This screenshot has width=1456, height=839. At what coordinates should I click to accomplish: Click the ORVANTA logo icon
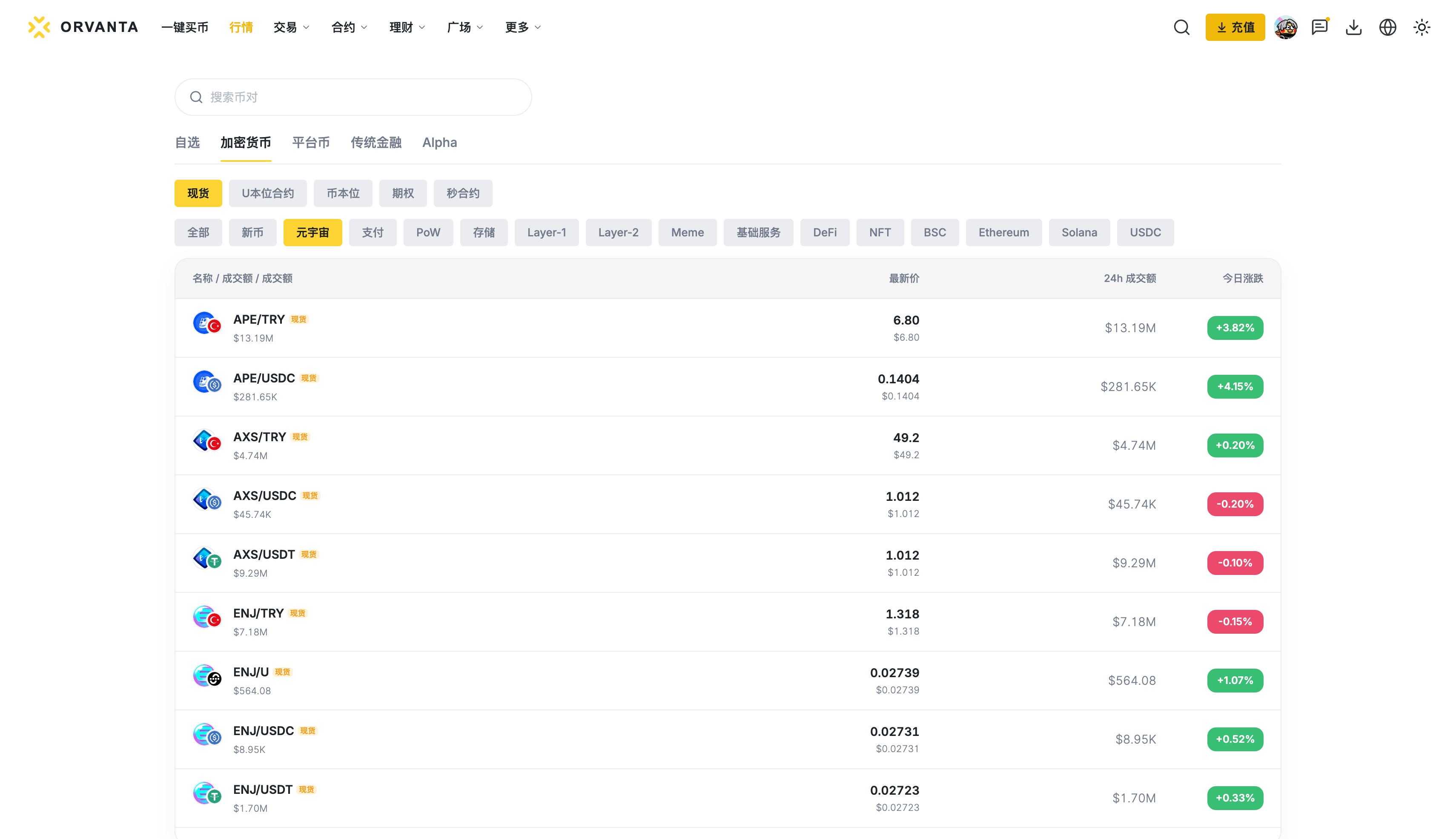click(39, 27)
